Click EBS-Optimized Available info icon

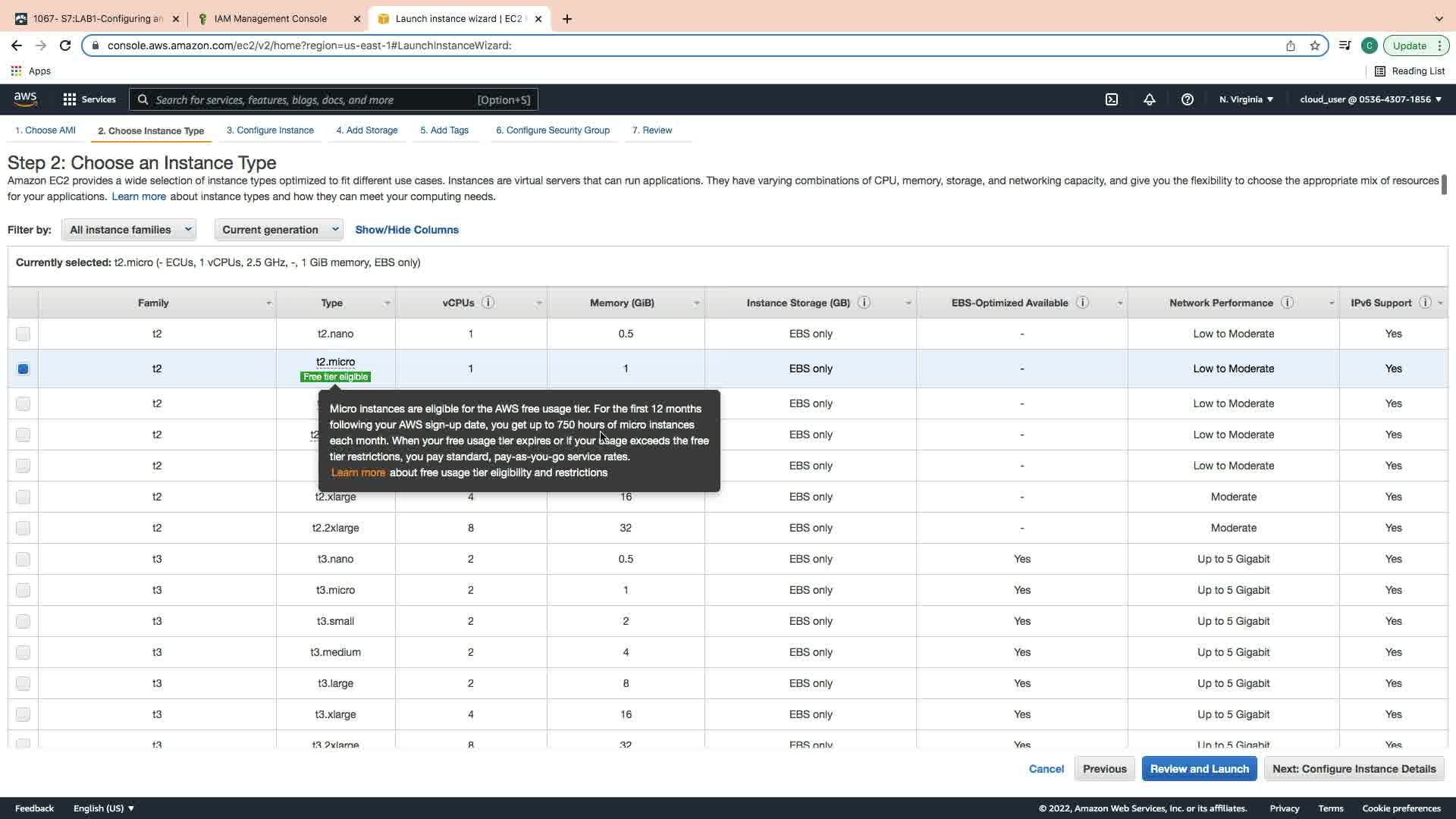click(1082, 303)
